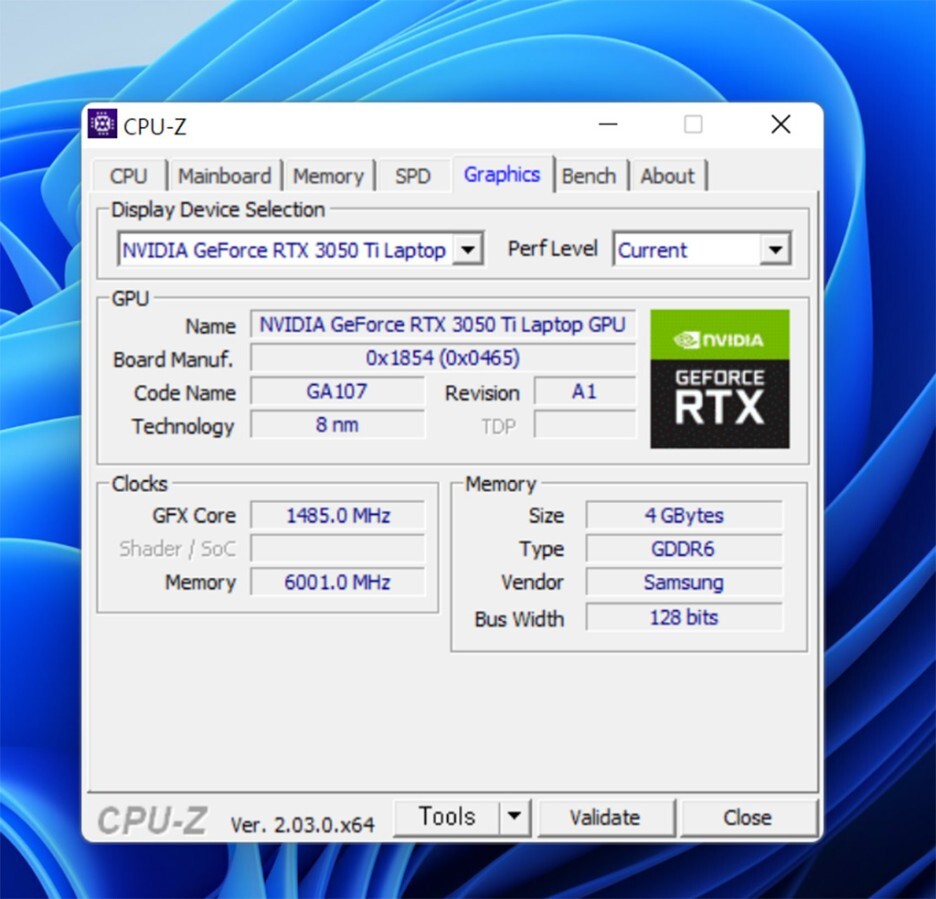Expand the Tools button dropdown arrow
This screenshot has height=899, width=936.
click(515, 817)
